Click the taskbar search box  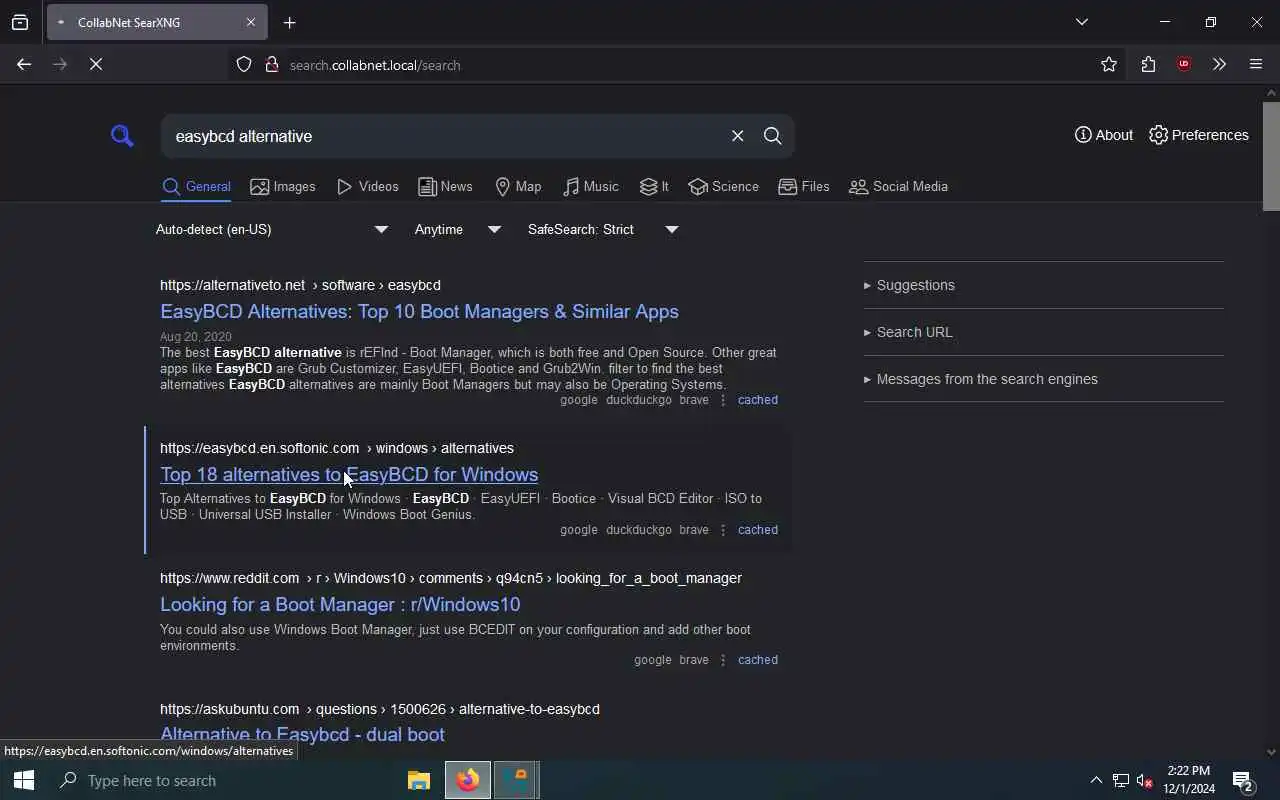220,780
